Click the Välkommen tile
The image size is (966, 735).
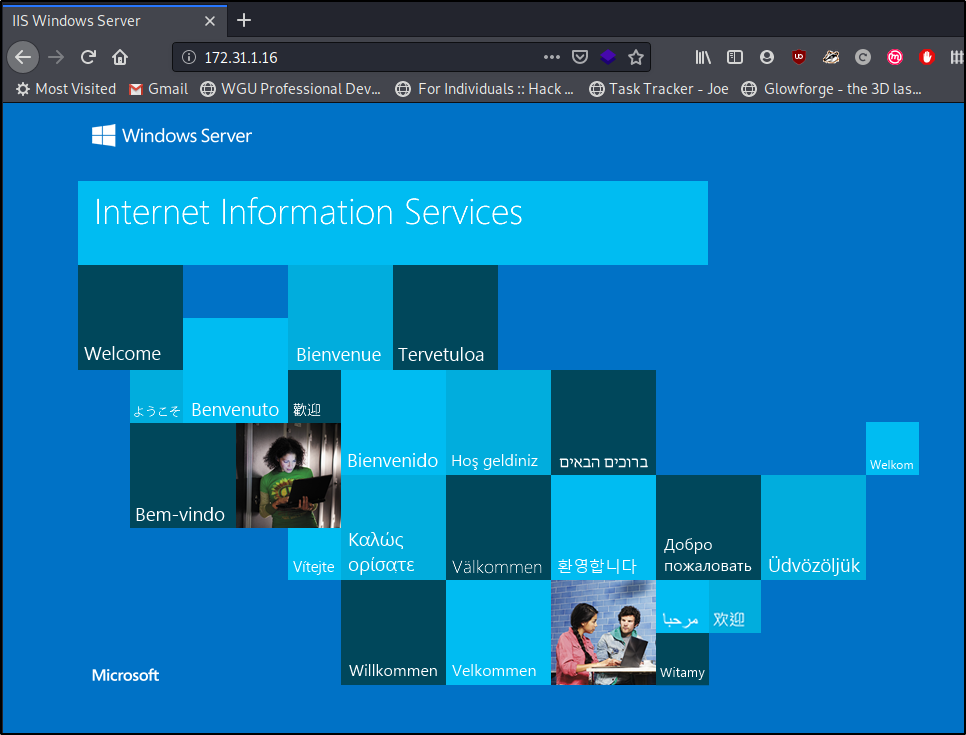click(498, 527)
